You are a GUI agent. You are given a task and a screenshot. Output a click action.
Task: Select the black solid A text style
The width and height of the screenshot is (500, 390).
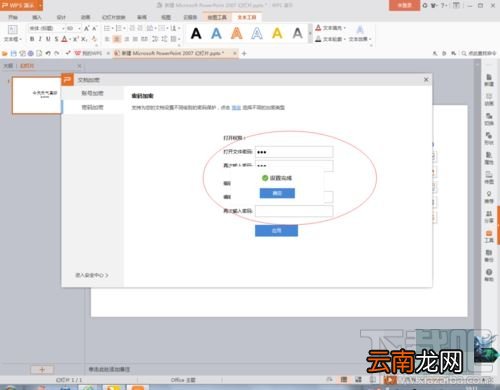click(x=196, y=33)
